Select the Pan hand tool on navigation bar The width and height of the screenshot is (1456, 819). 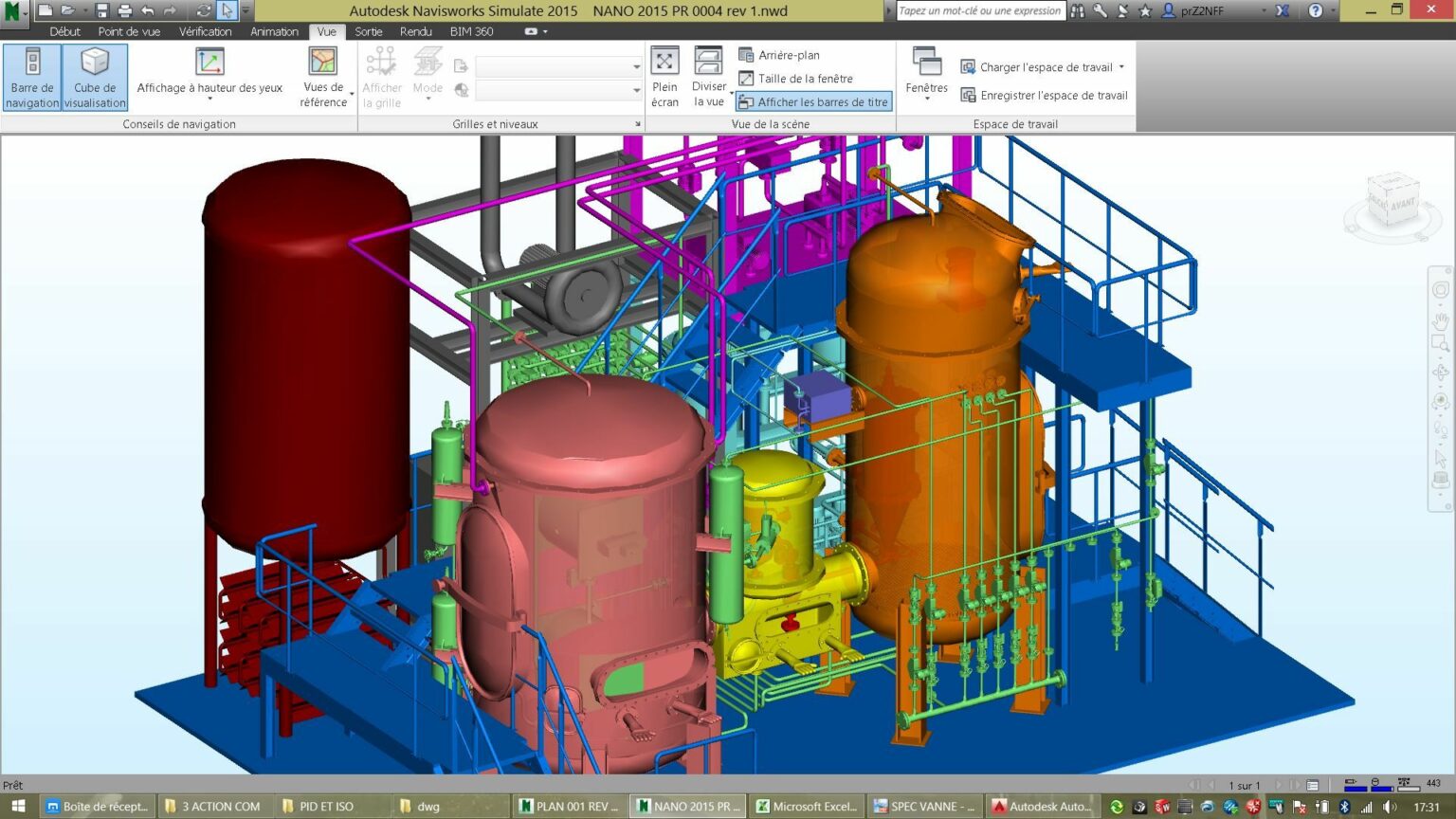(x=1441, y=320)
